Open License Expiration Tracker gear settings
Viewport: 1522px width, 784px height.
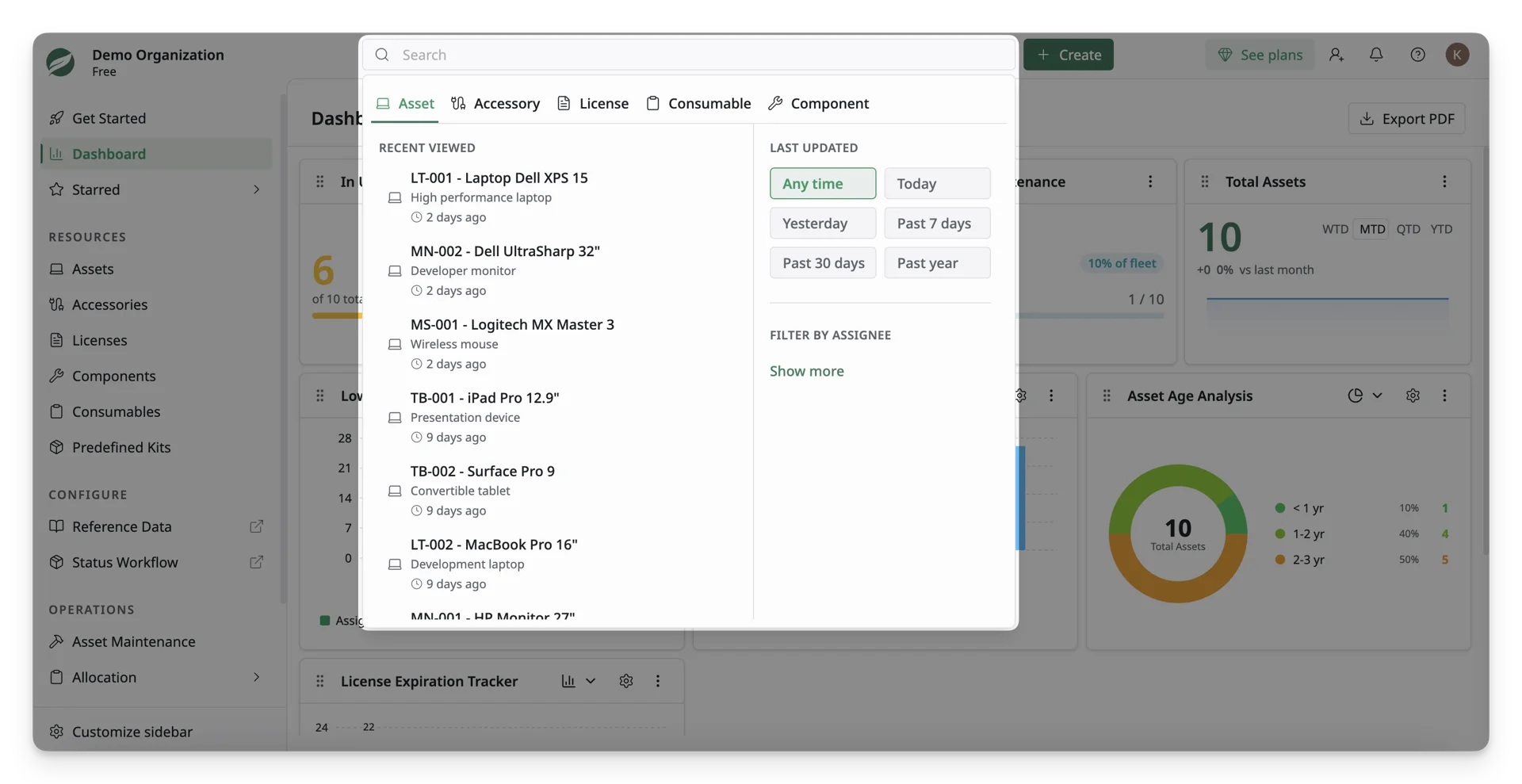626,681
